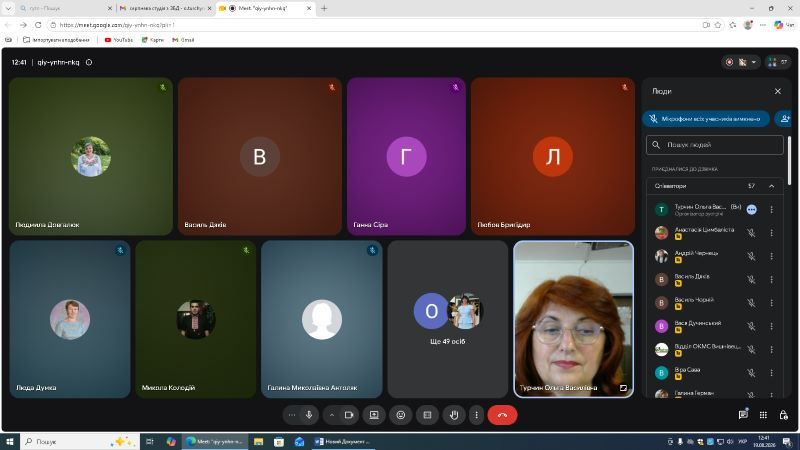Image resolution: width=800 pixels, height=450 pixels.
Task: Open Word document in Windows taskbar
Action: click(343, 441)
